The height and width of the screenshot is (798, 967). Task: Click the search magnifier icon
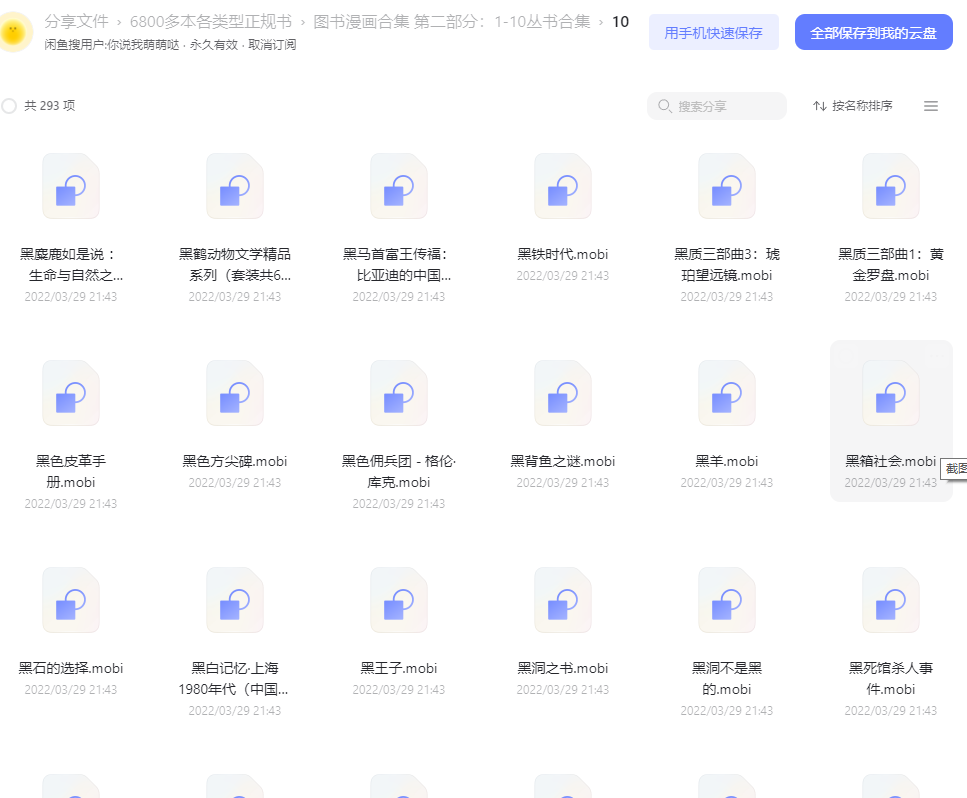click(664, 106)
